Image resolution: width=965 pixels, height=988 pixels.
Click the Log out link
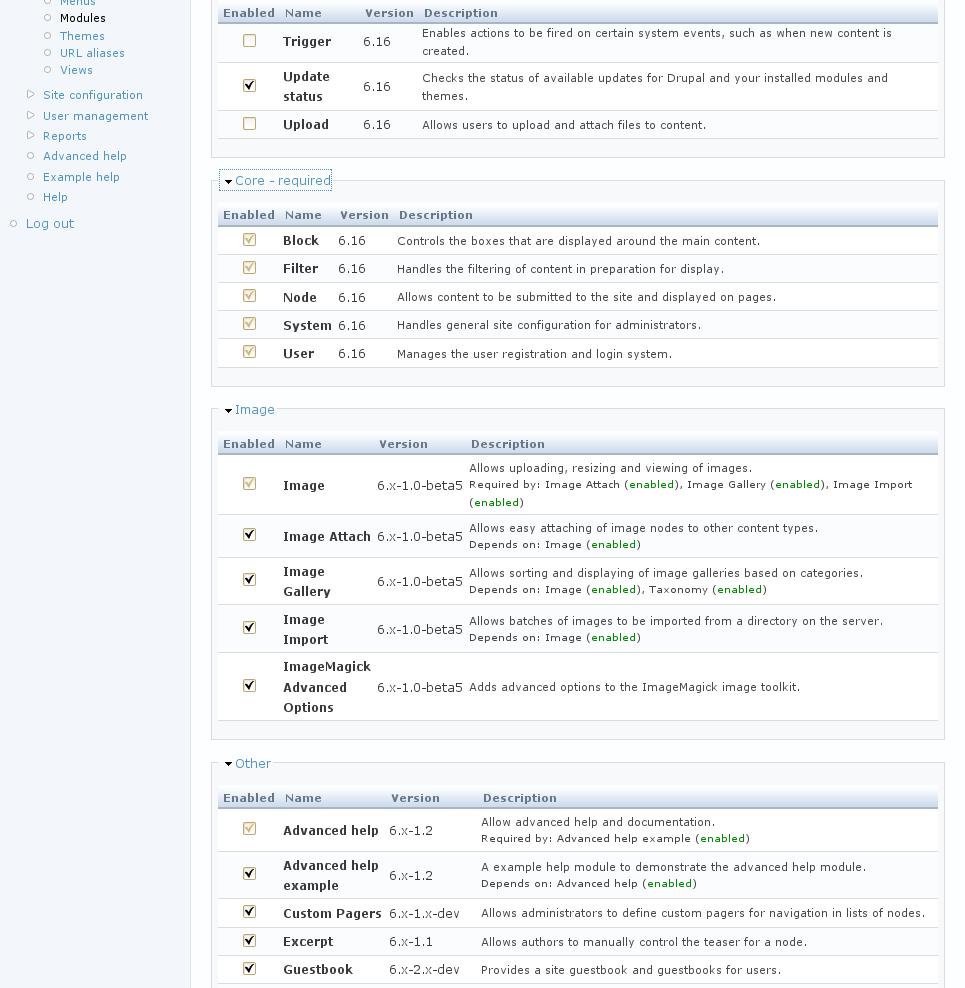pos(50,223)
